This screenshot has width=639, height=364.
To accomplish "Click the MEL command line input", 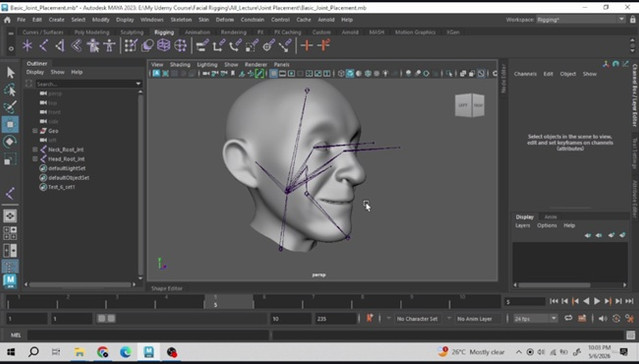I will [148, 335].
